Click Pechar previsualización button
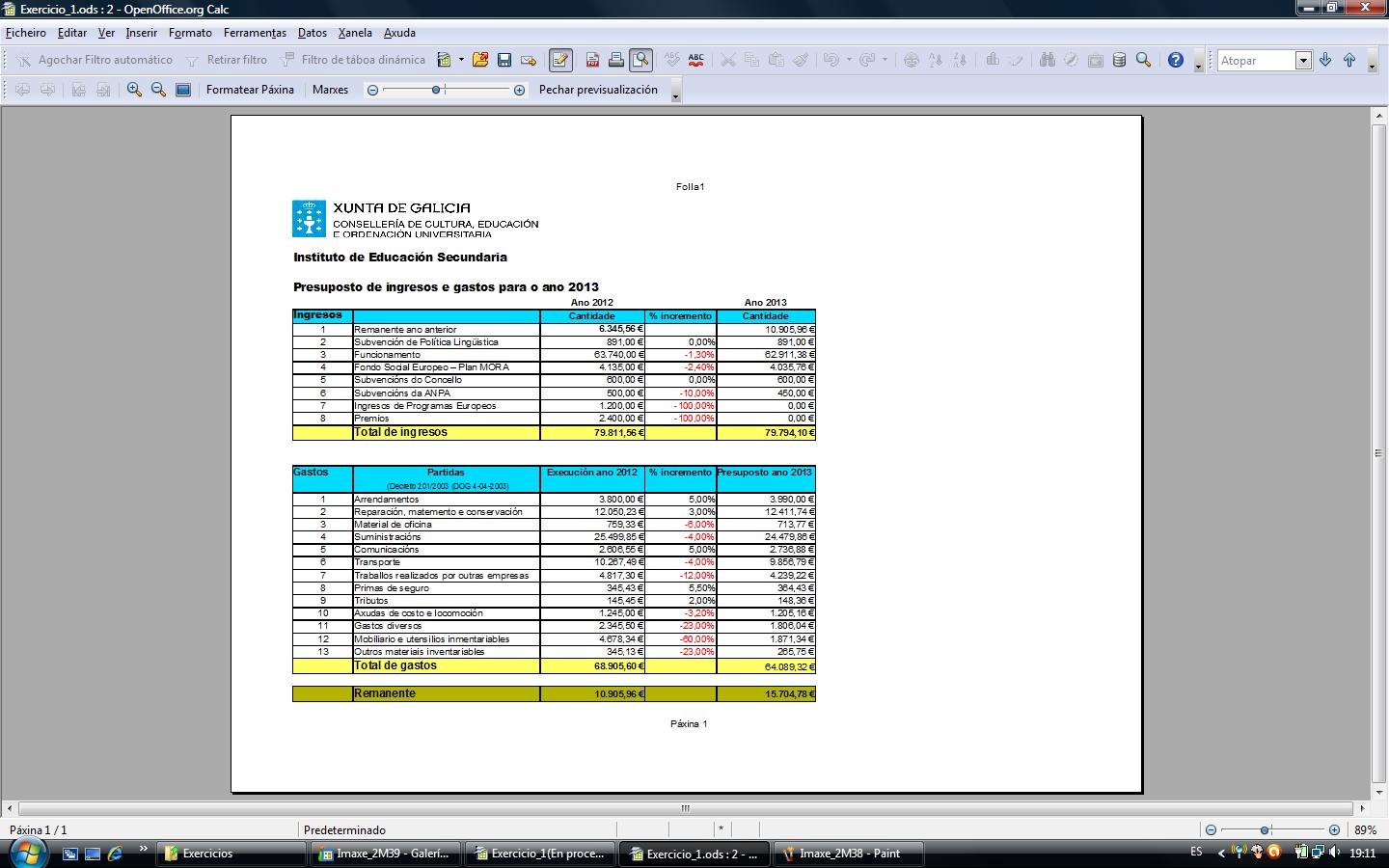Viewport: 1389px width, 868px height. (x=598, y=90)
